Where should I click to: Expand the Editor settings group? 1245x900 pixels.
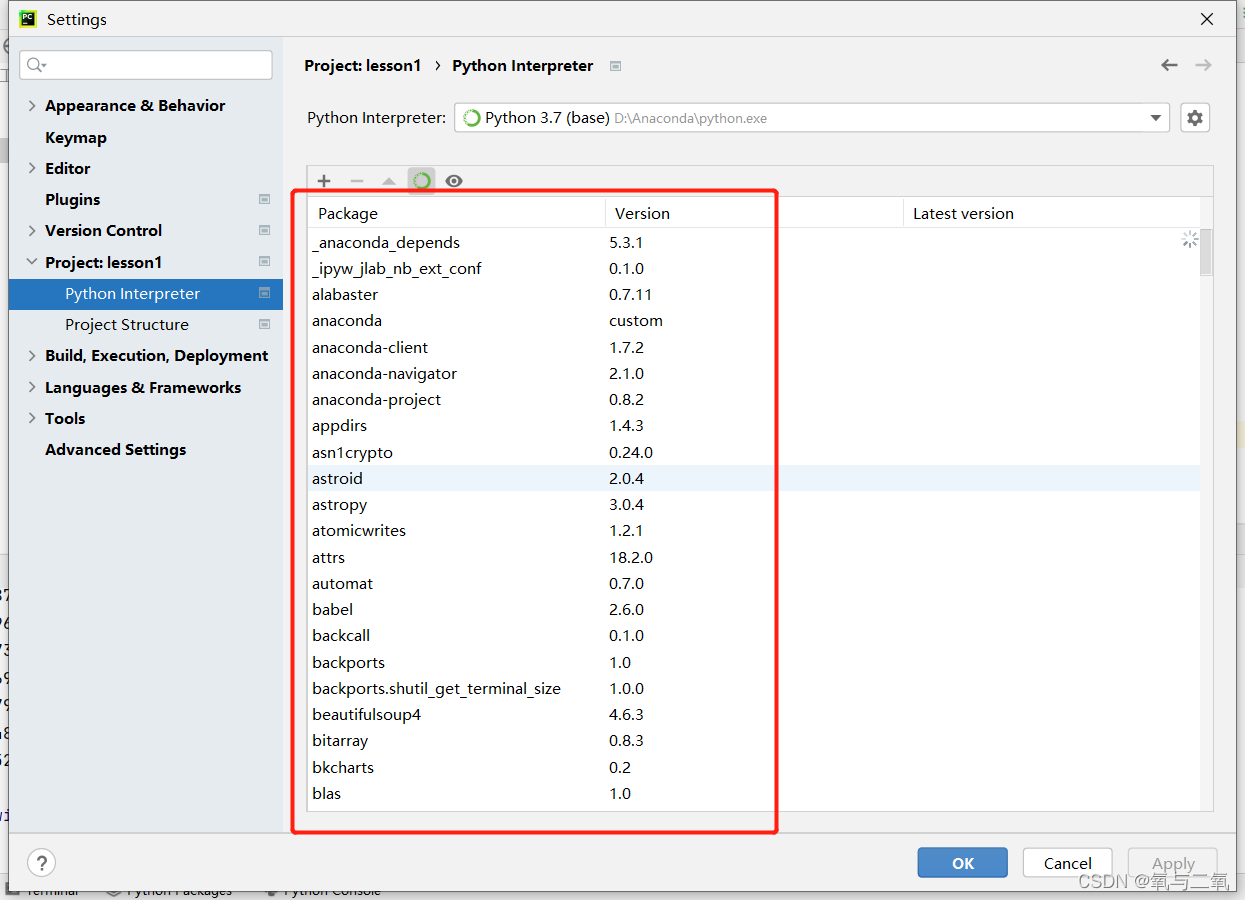[32, 169]
